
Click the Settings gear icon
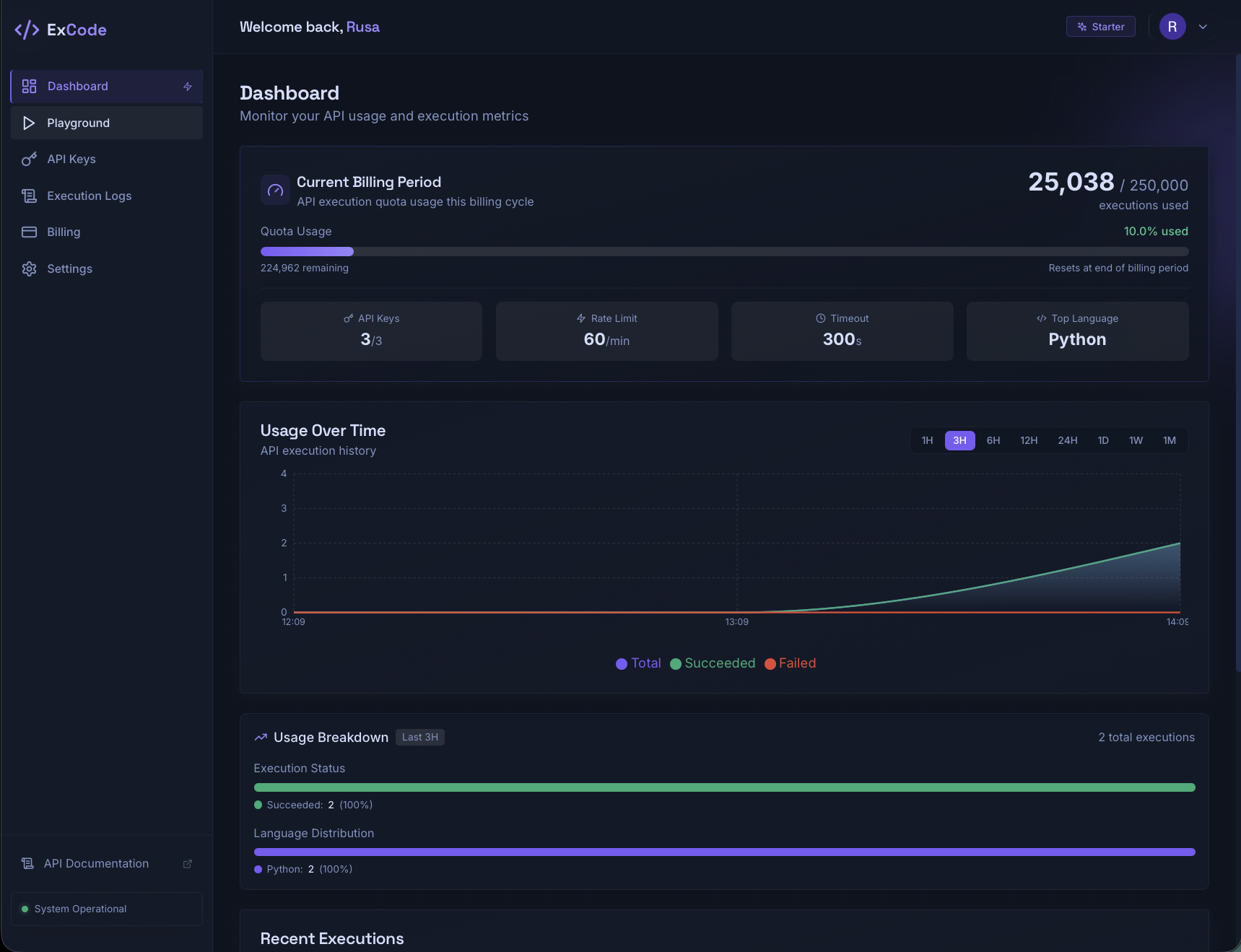tap(29, 269)
